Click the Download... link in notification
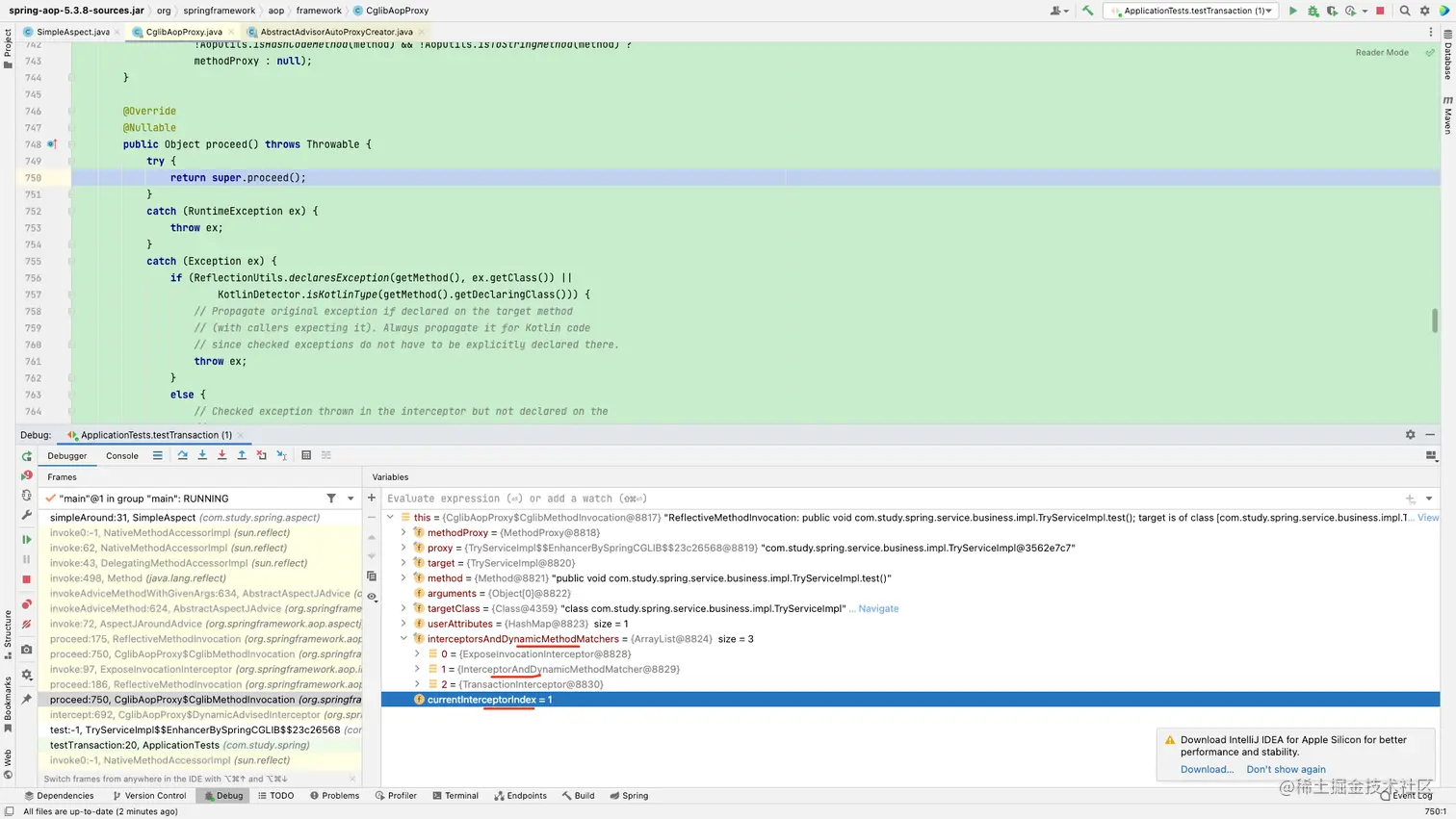Screen dimensions: 1456x819 pyautogui.click(x=1207, y=769)
